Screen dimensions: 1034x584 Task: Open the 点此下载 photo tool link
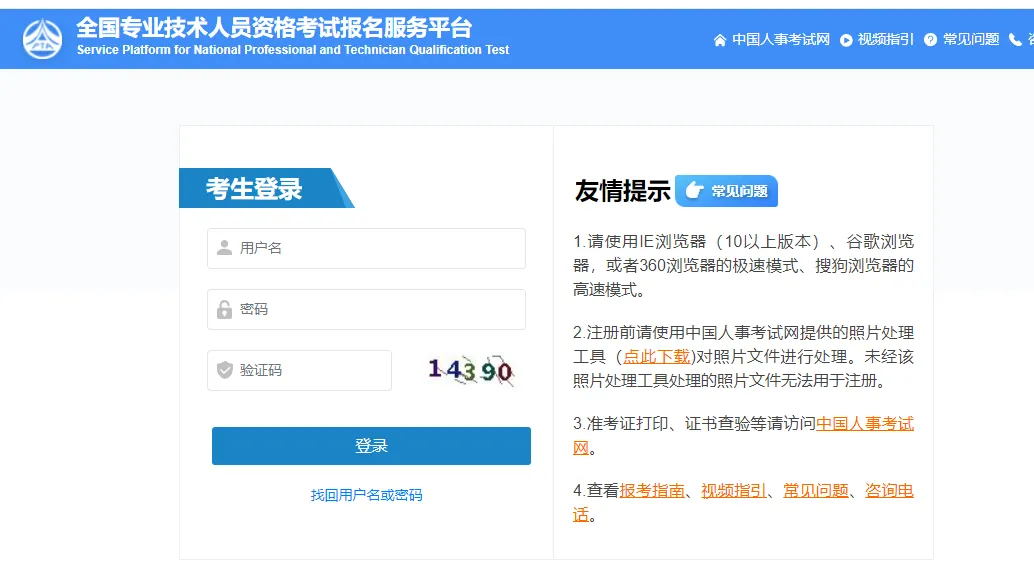(x=656, y=357)
